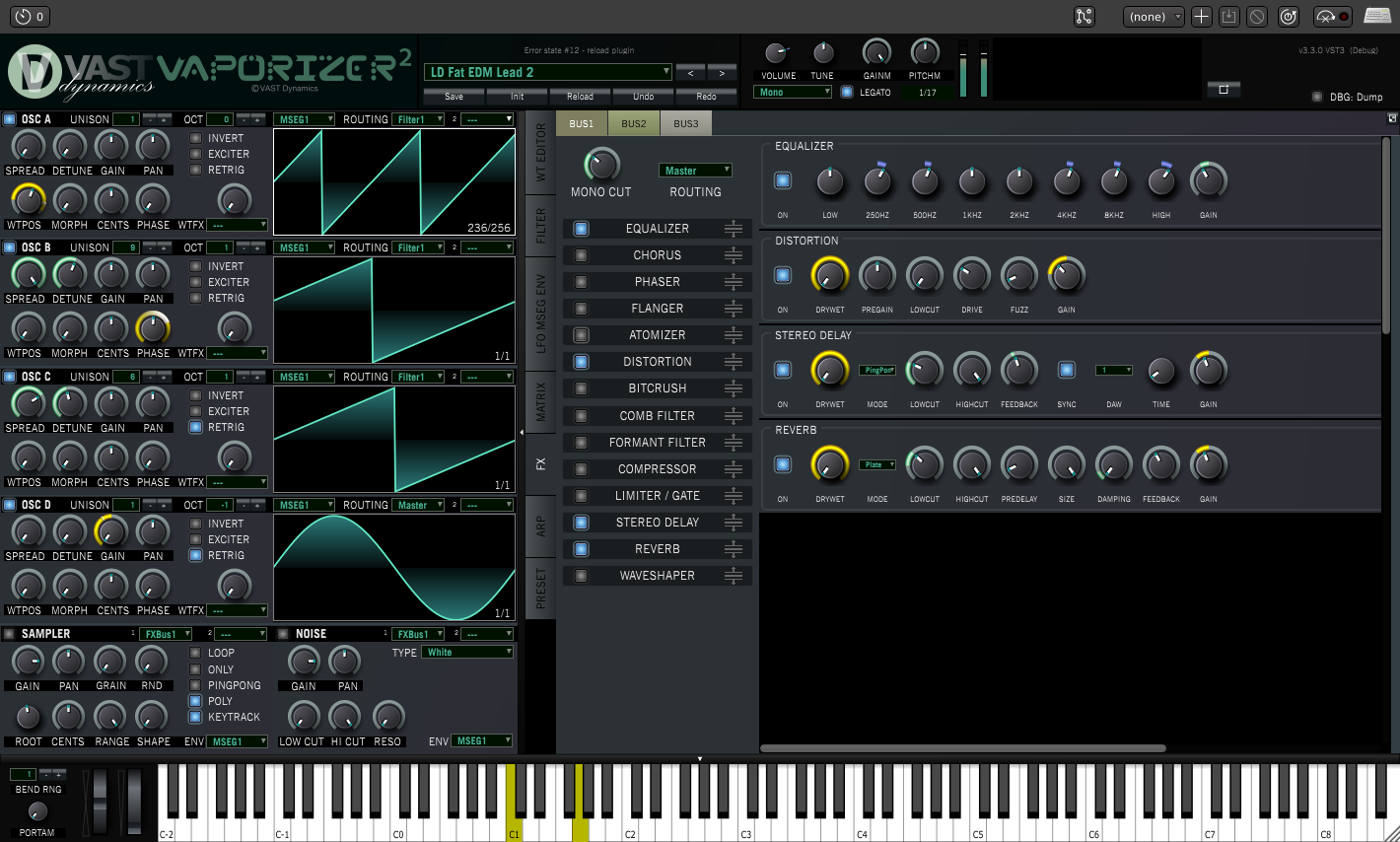Click the plus icon in top bar
Image resolution: width=1400 pixels, height=842 pixels.
[1201, 17]
